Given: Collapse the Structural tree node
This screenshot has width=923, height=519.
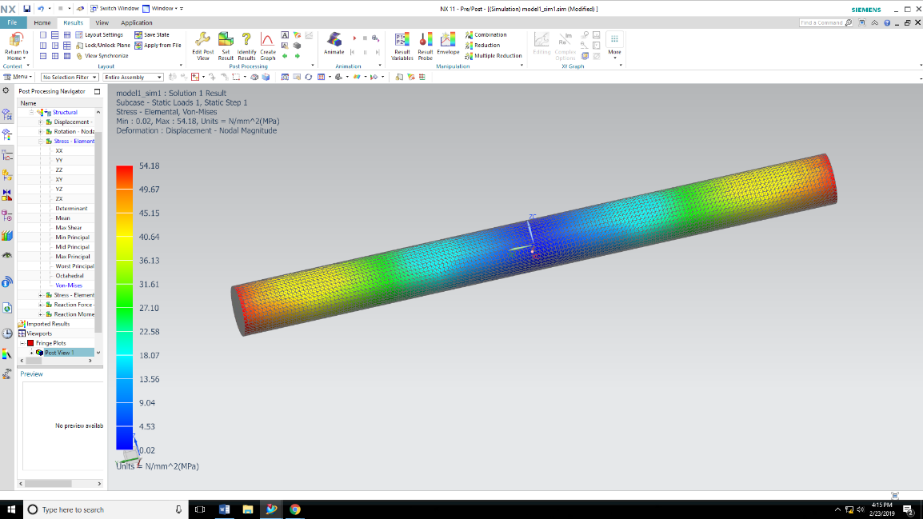Looking at the screenshot, I should pos(32,112).
